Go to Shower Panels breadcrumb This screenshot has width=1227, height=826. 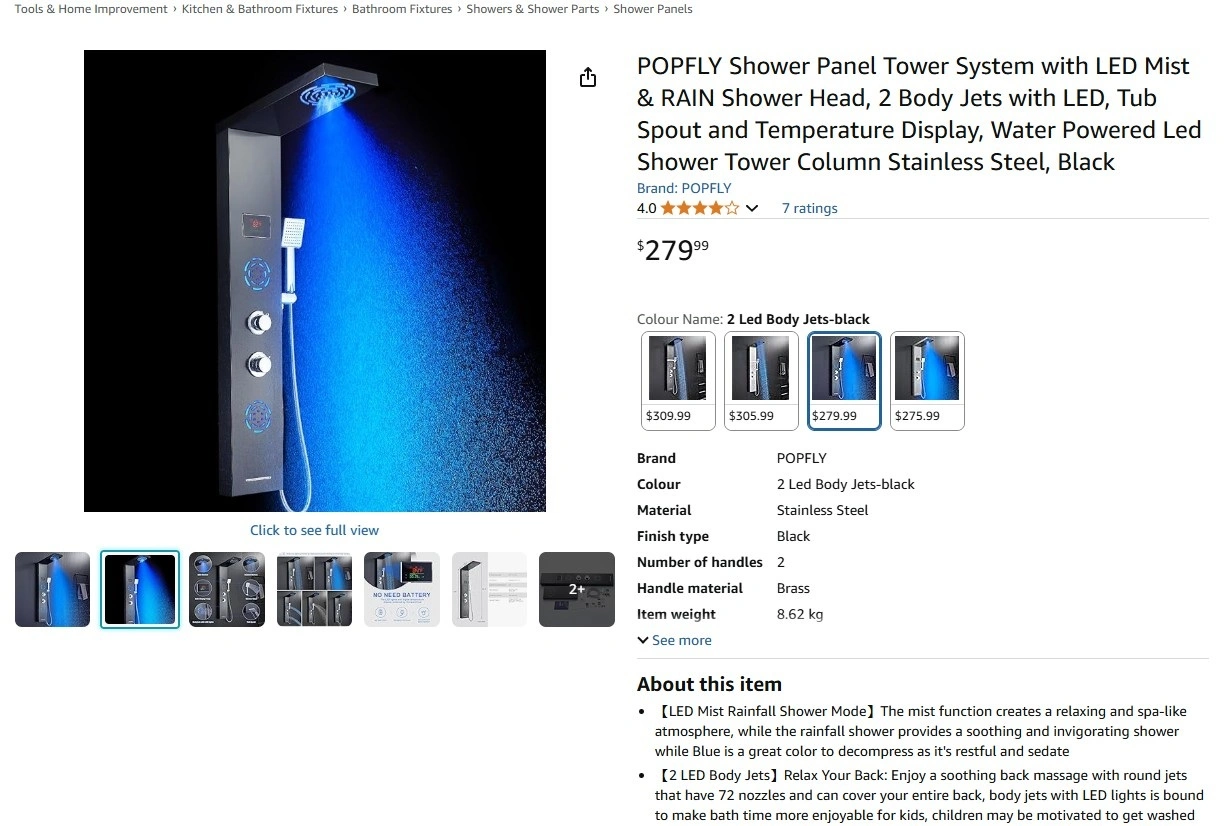click(x=652, y=9)
